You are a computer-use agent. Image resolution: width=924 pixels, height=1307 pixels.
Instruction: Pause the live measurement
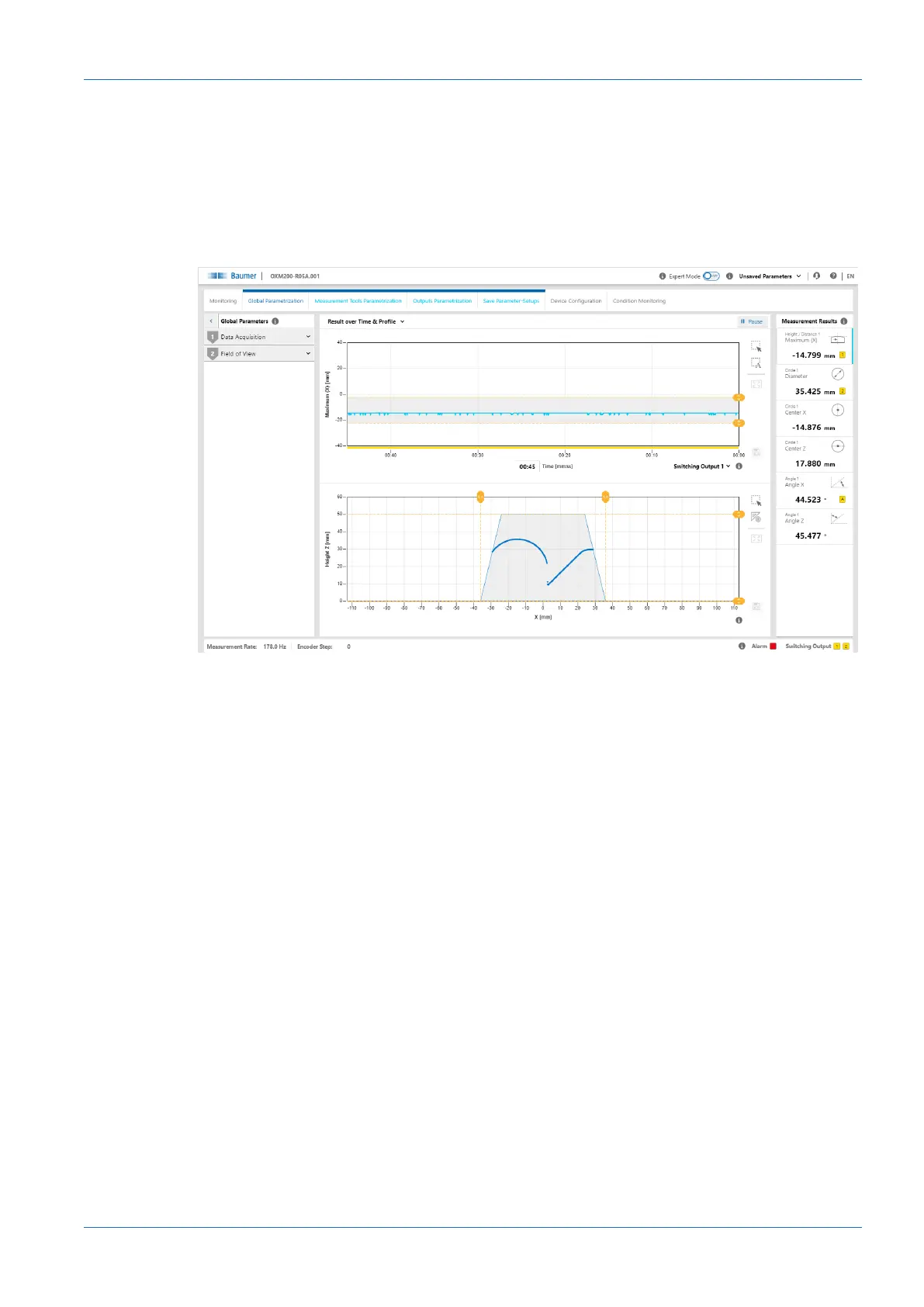[752, 321]
